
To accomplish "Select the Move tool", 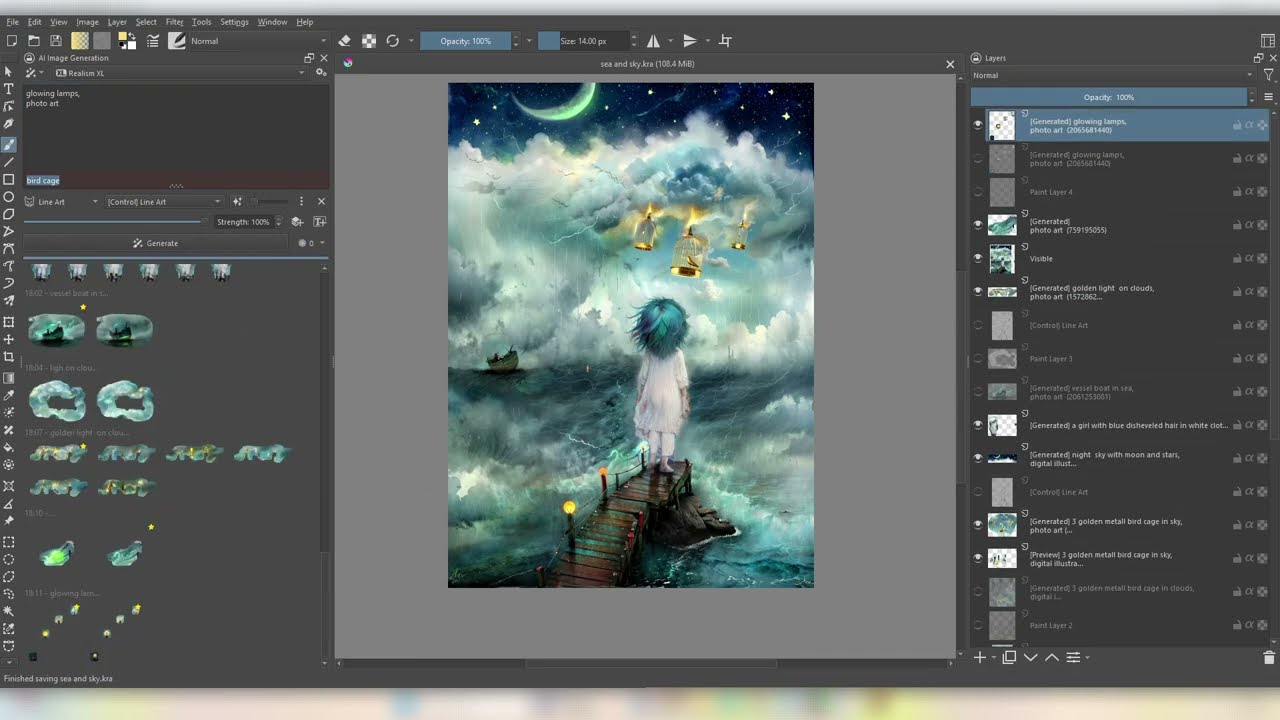I will (9, 339).
